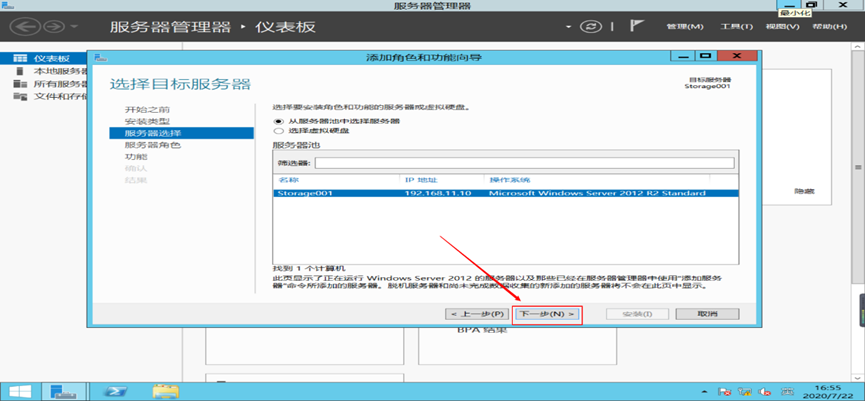
Task: Click the volume tray icon
Action: 765,392
